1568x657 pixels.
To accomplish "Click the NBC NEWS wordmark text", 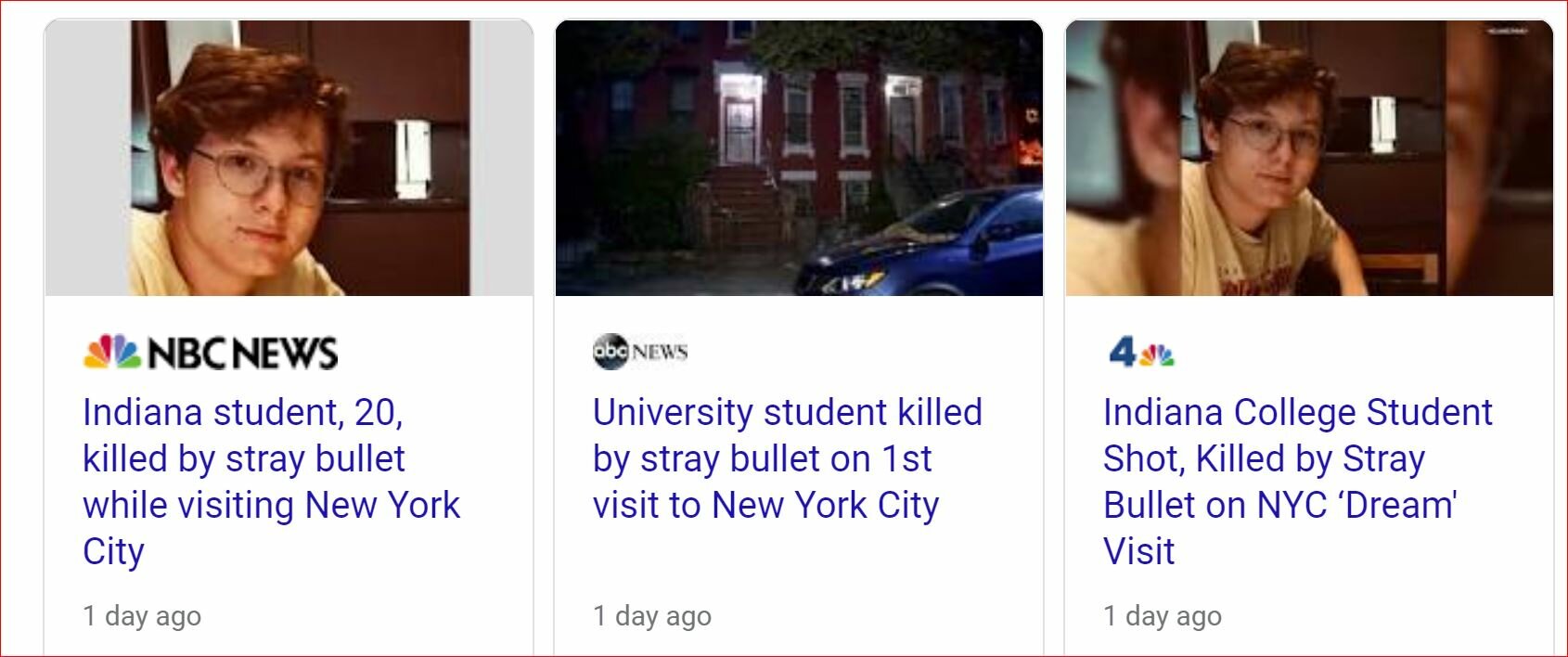I will 243,353.
